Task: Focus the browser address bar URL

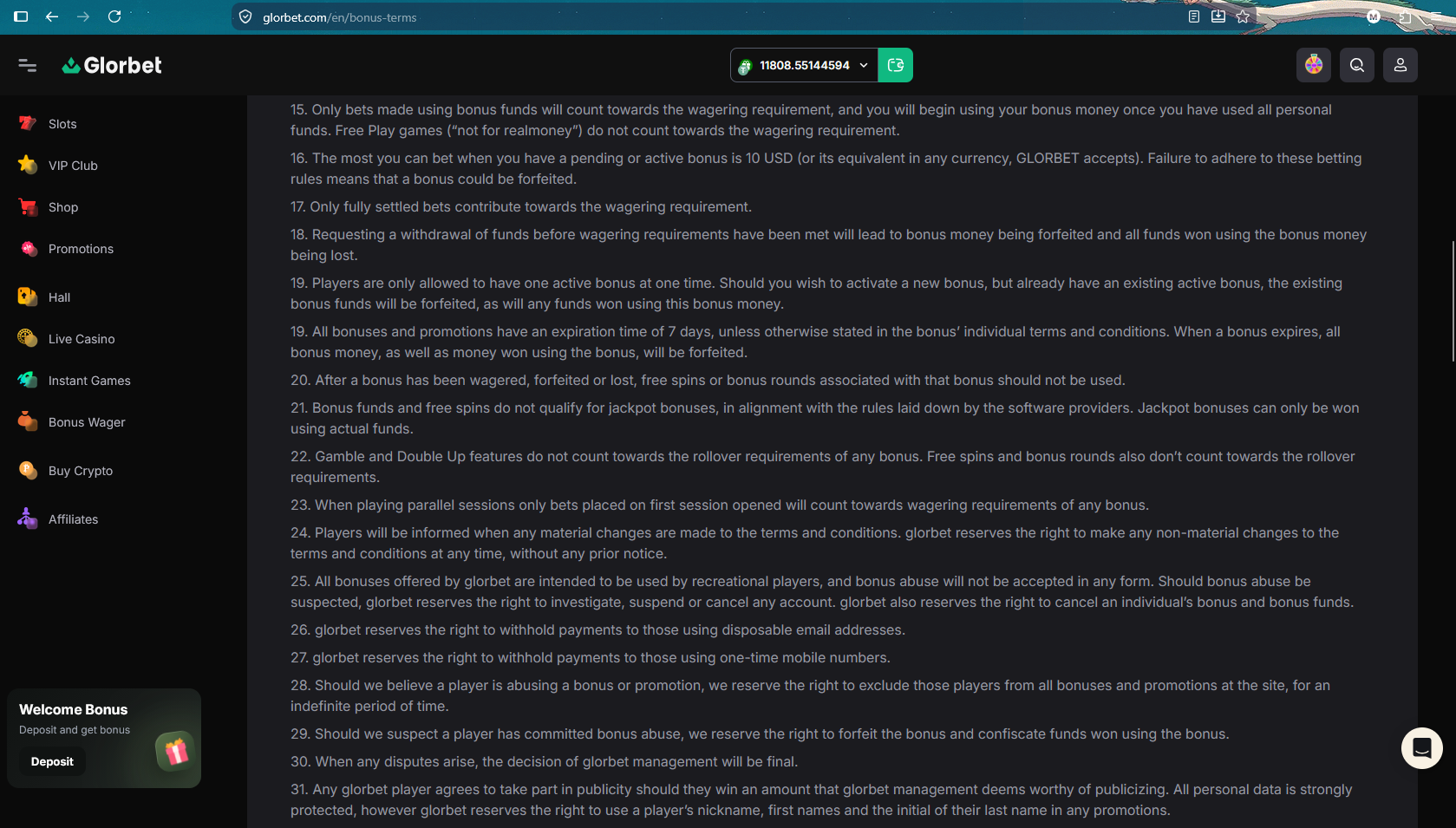Action: tap(339, 17)
